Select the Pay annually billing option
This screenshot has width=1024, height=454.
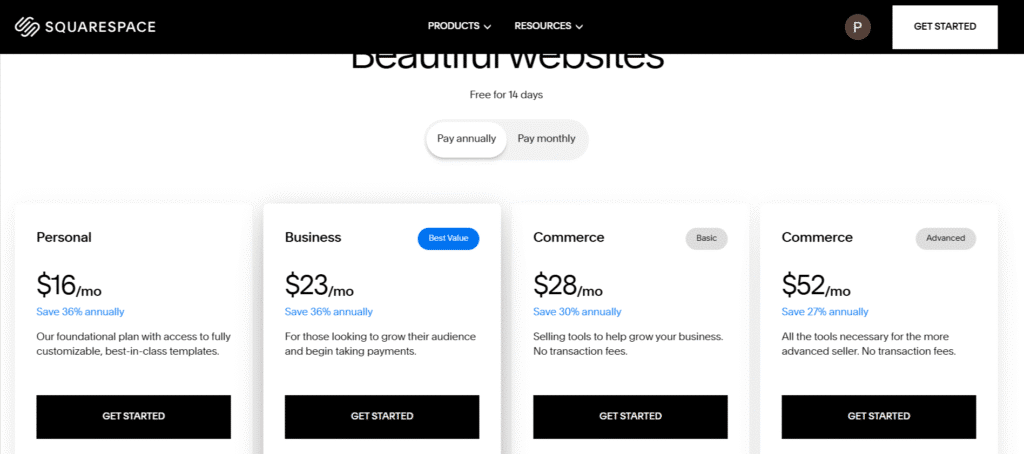(x=466, y=139)
